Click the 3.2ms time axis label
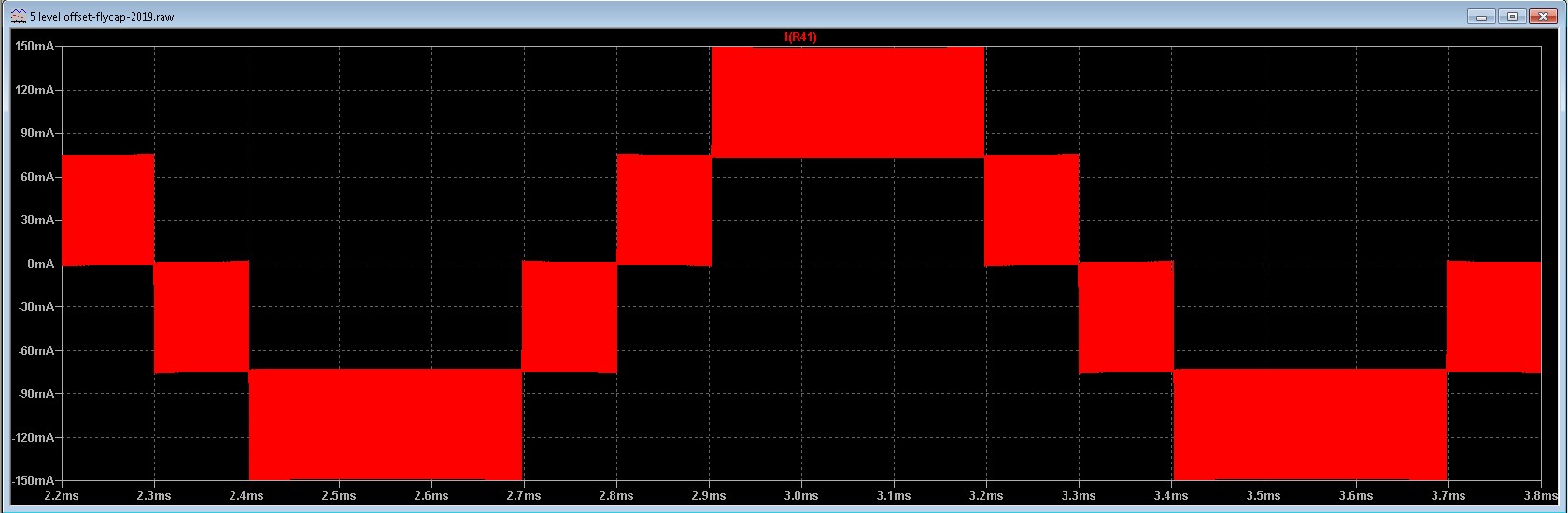Screen dimensions: 1568x513 [986, 496]
